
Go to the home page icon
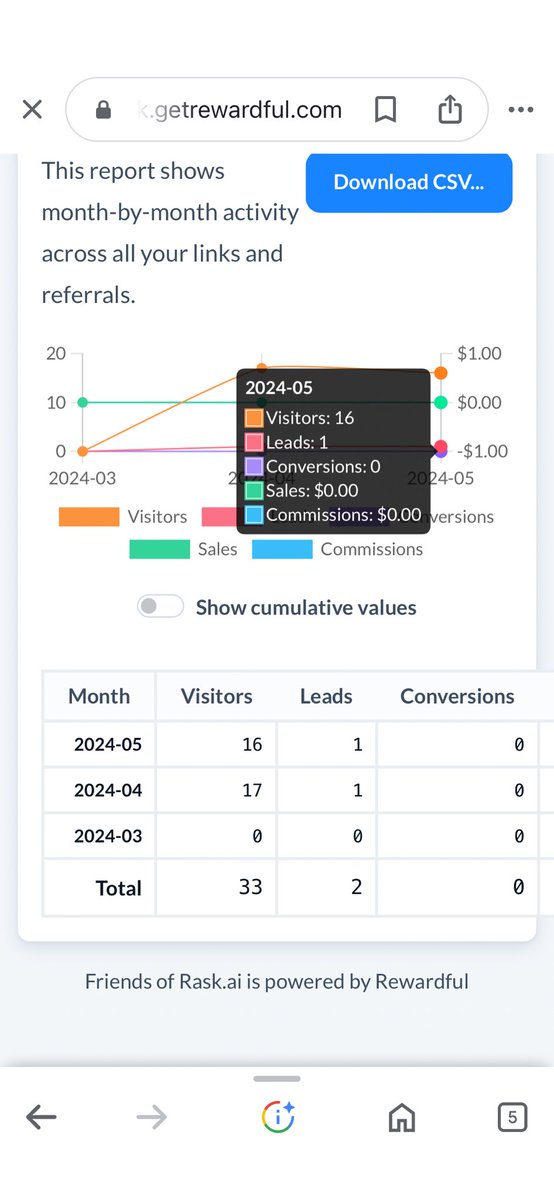[402, 1117]
